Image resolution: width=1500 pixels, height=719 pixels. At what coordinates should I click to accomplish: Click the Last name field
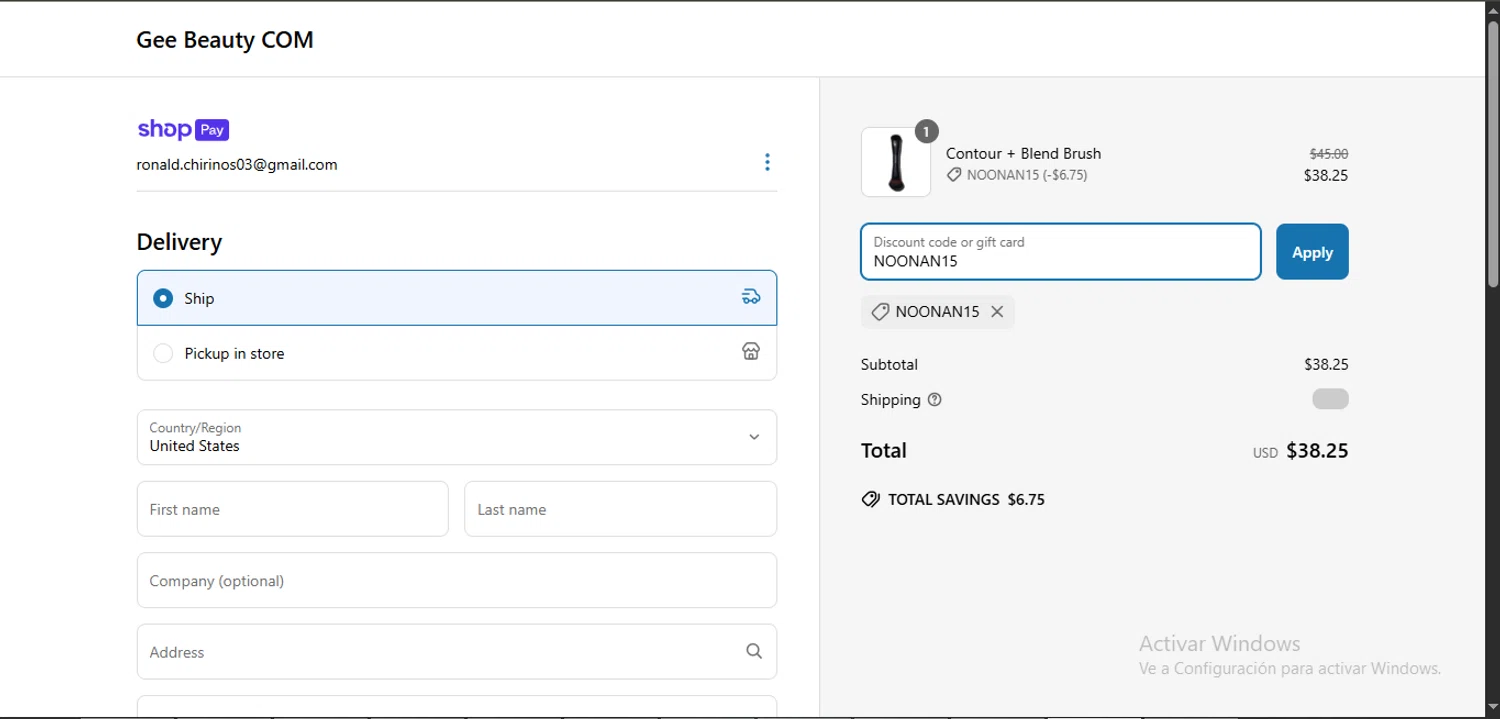click(621, 509)
